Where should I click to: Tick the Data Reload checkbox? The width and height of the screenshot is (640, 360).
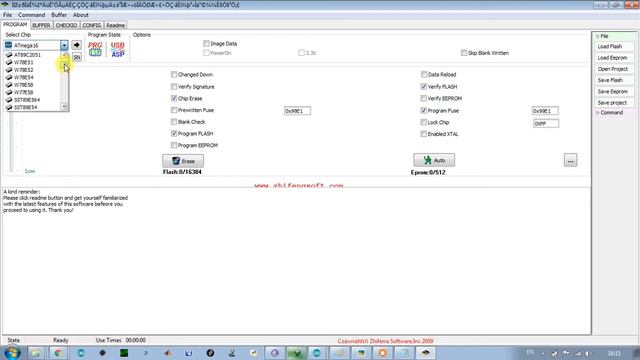click(x=424, y=75)
